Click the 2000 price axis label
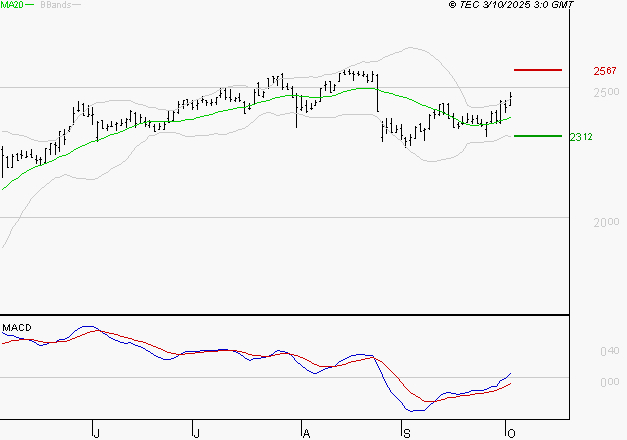This screenshot has height=440, width=627. [606, 223]
